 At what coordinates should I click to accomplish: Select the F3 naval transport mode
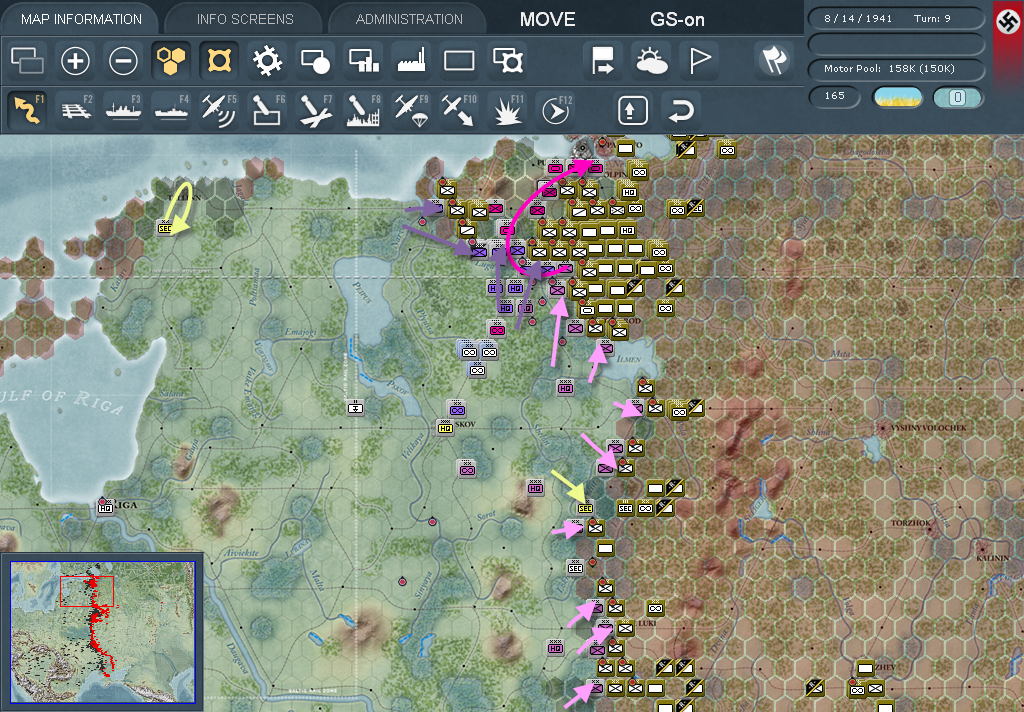point(123,110)
